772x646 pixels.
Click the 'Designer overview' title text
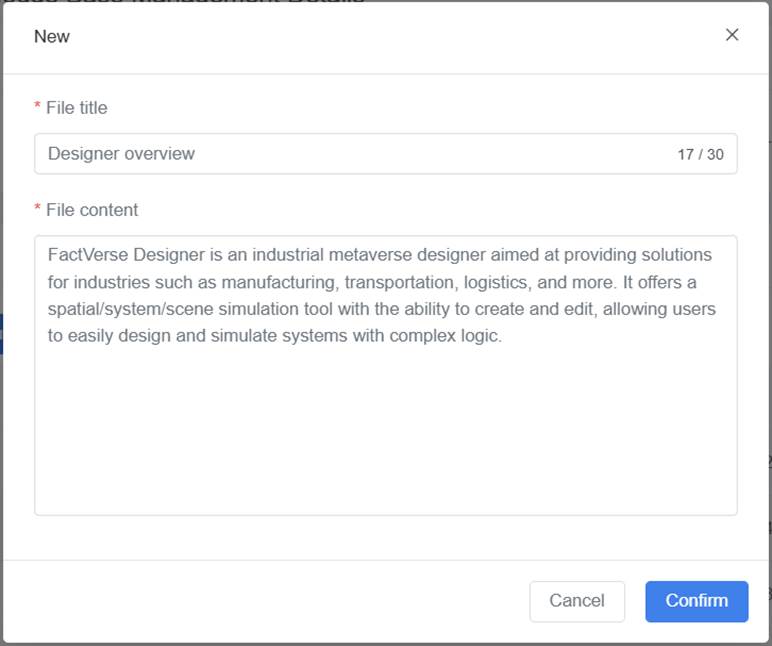(121, 154)
